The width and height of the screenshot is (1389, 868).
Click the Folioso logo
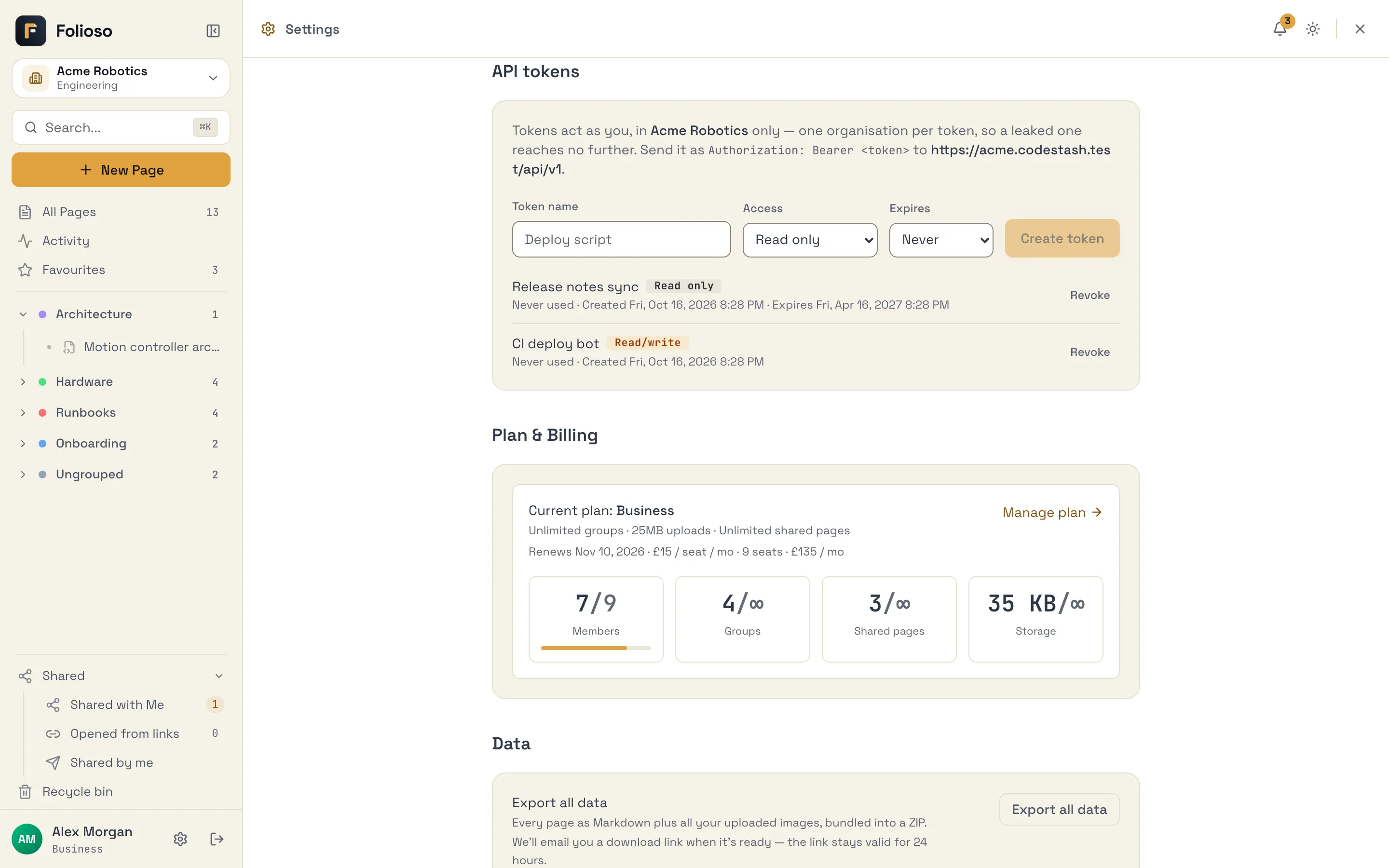30,30
